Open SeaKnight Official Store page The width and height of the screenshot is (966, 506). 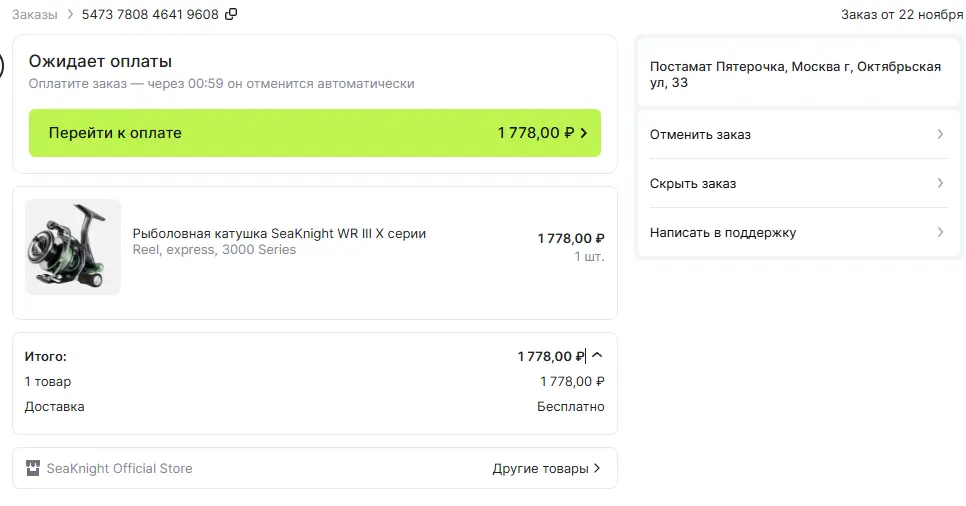(x=120, y=468)
